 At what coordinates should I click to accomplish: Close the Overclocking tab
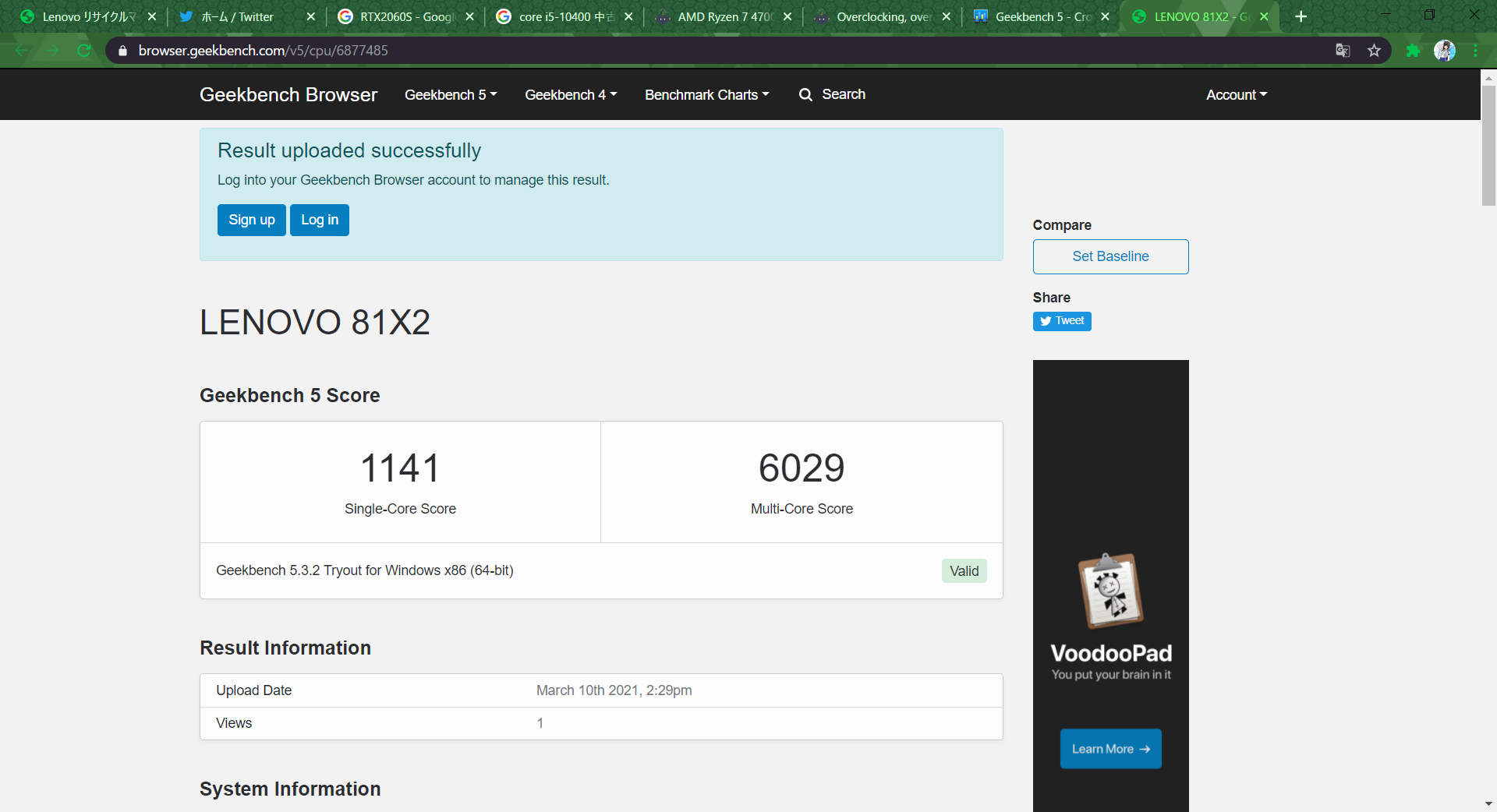(947, 16)
